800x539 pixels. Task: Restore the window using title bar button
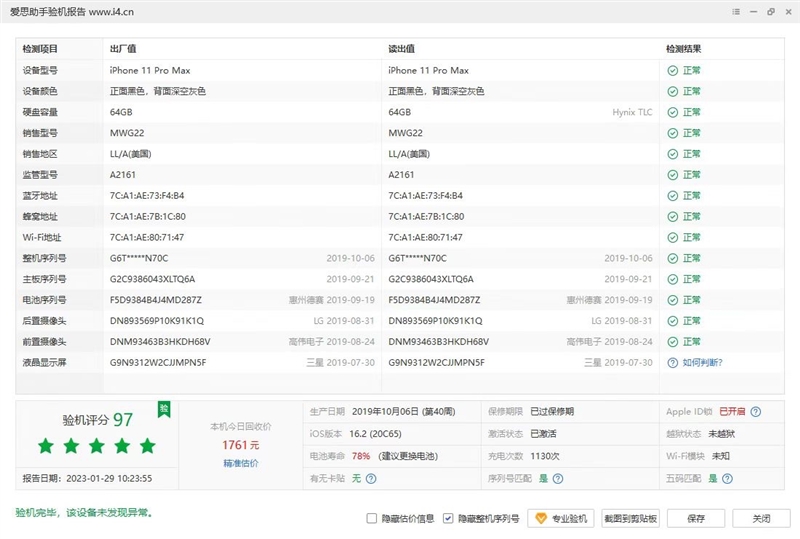(x=769, y=13)
